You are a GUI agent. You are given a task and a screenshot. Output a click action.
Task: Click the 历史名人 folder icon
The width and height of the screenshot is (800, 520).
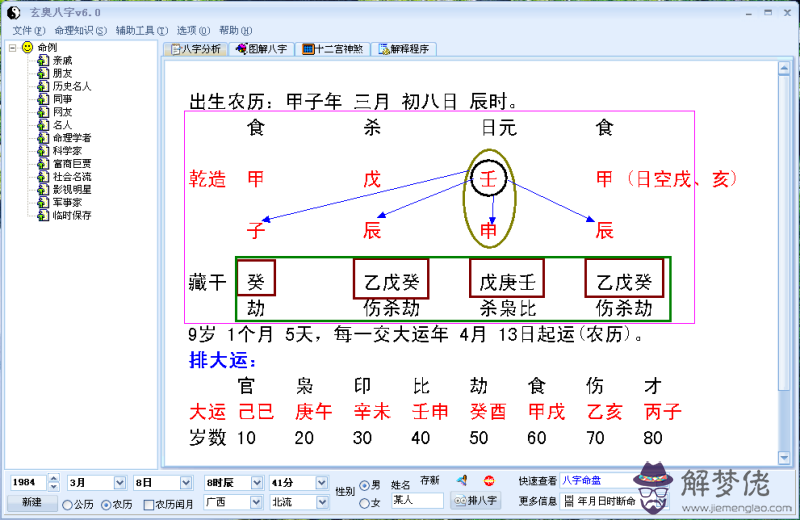[x=43, y=86]
